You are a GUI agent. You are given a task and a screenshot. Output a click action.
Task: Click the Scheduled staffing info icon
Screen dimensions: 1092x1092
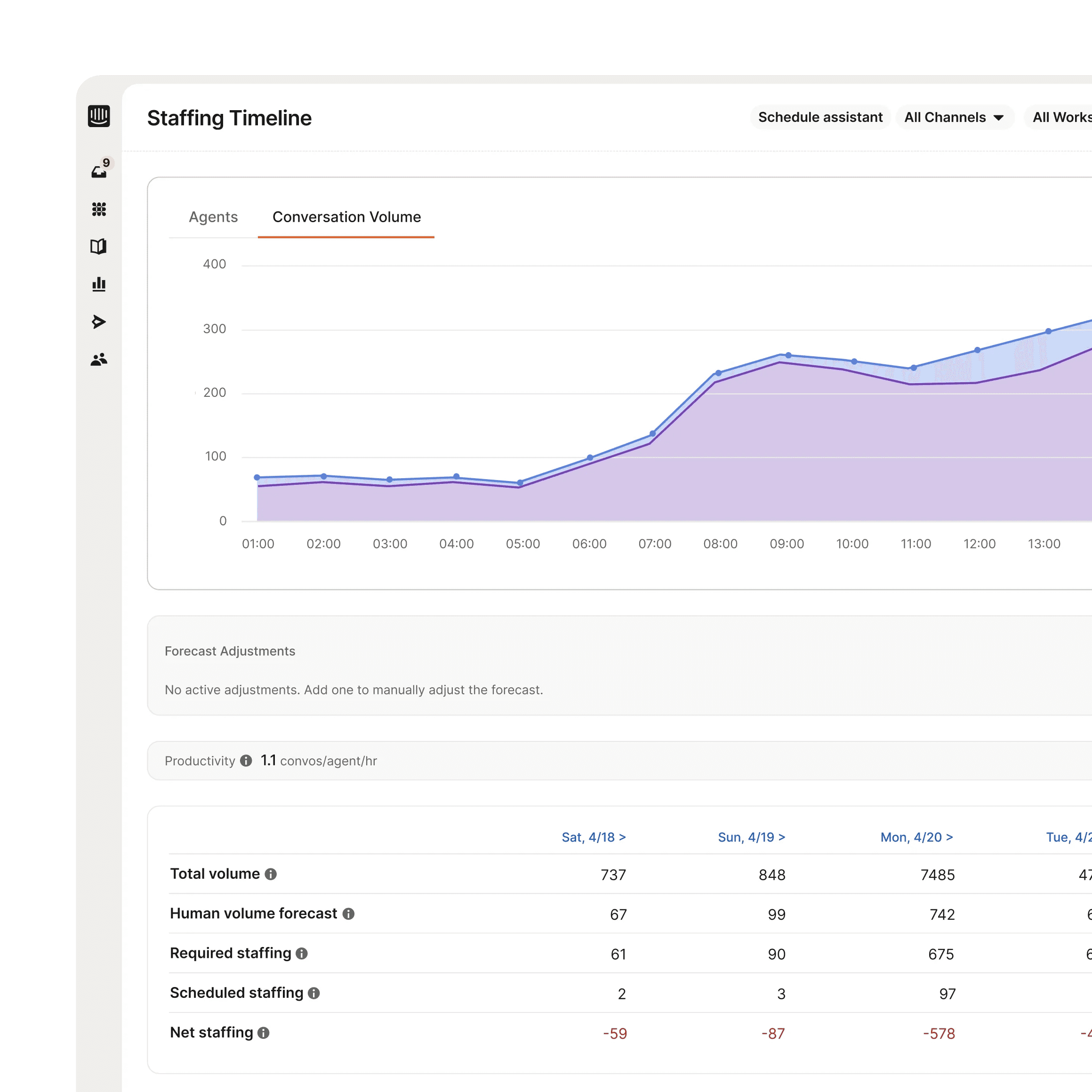point(313,993)
